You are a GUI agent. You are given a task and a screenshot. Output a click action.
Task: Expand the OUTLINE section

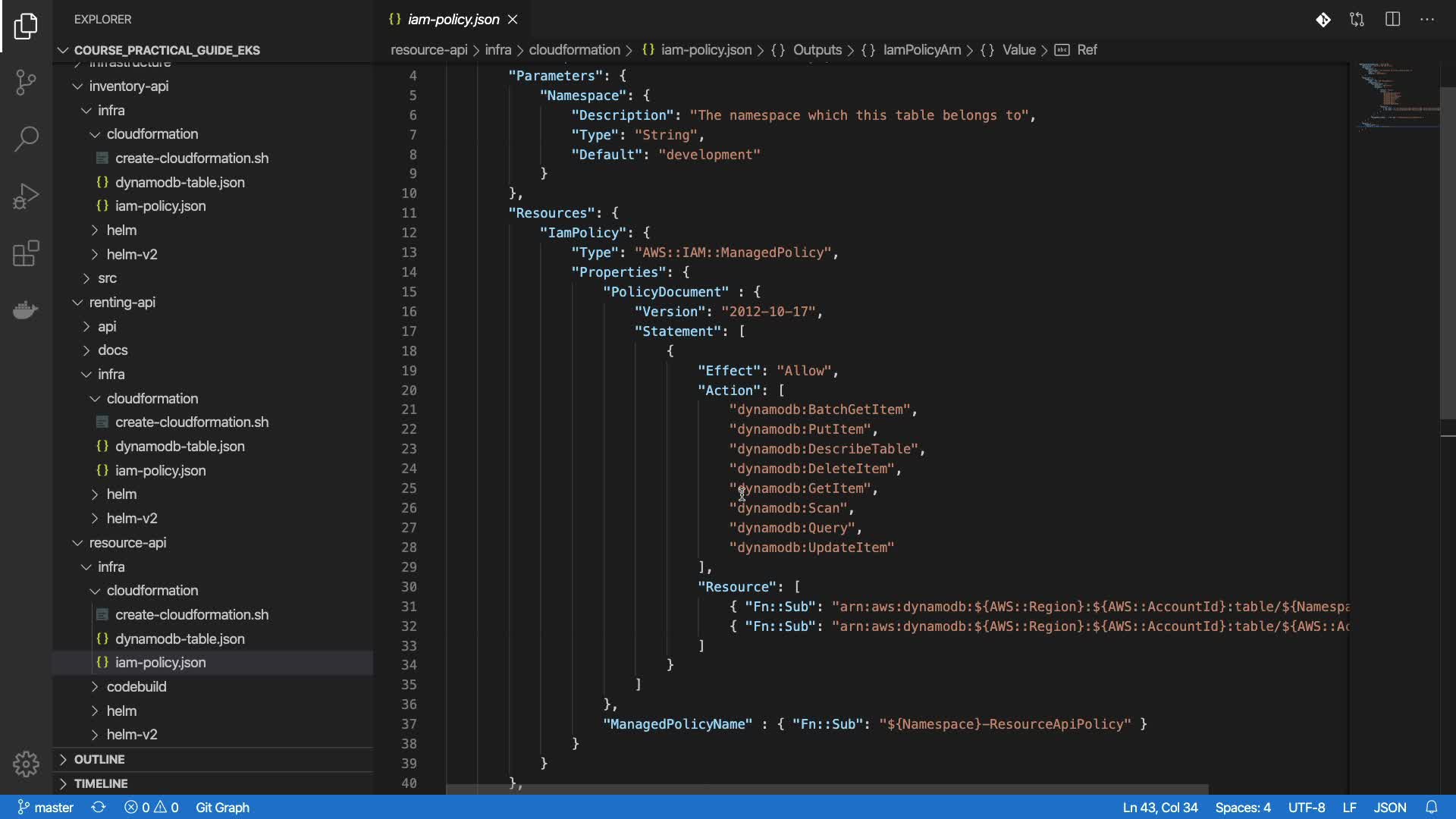tap(99, 759)
